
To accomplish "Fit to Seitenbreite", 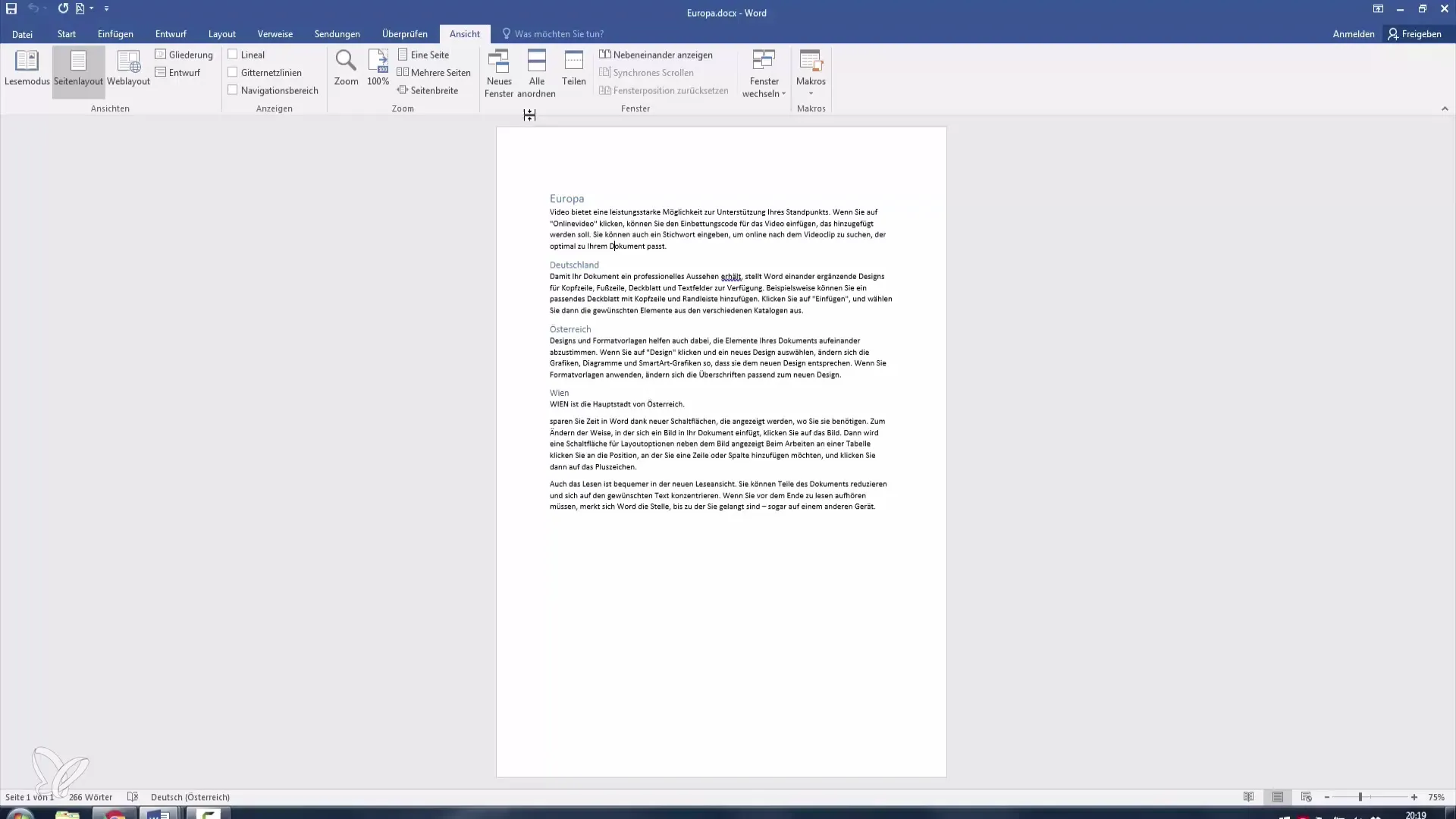I will pyautogui.click(x=428, y=89).
